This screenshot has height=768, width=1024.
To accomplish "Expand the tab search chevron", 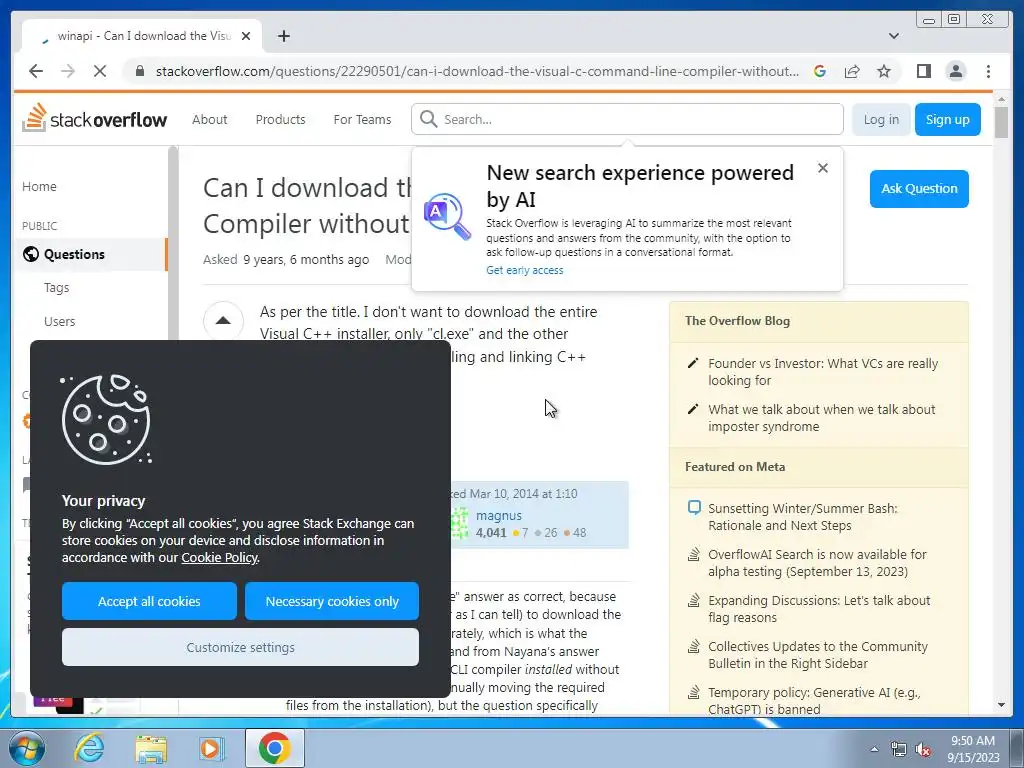I will tap(894, 36).
